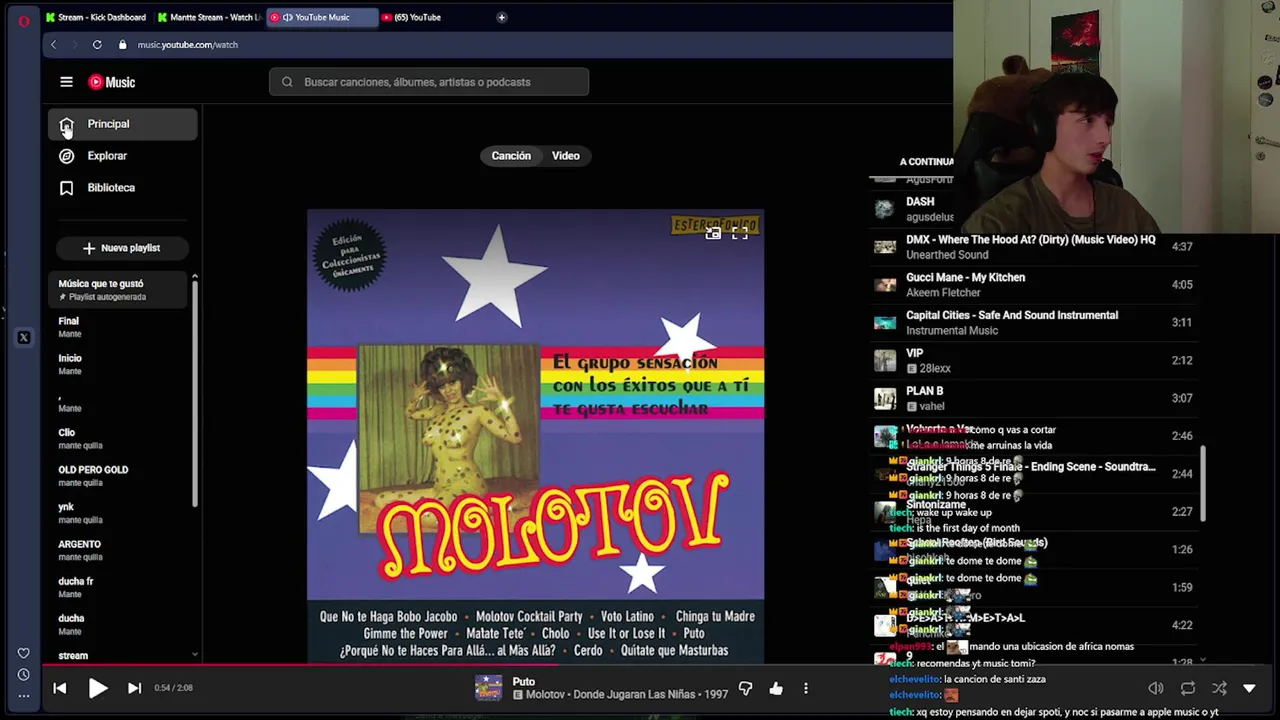
Task: Select the YouTube Music browser tab
Action: point(322,17)
